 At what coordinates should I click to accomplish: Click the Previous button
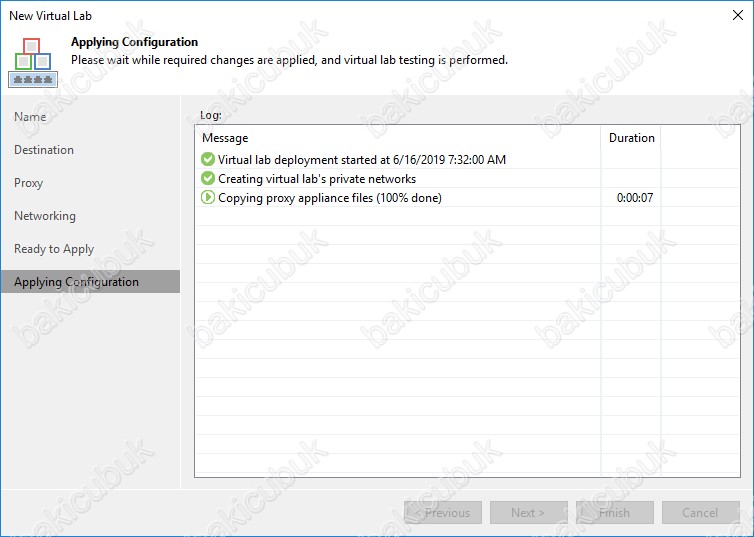[x=443, y=512]
